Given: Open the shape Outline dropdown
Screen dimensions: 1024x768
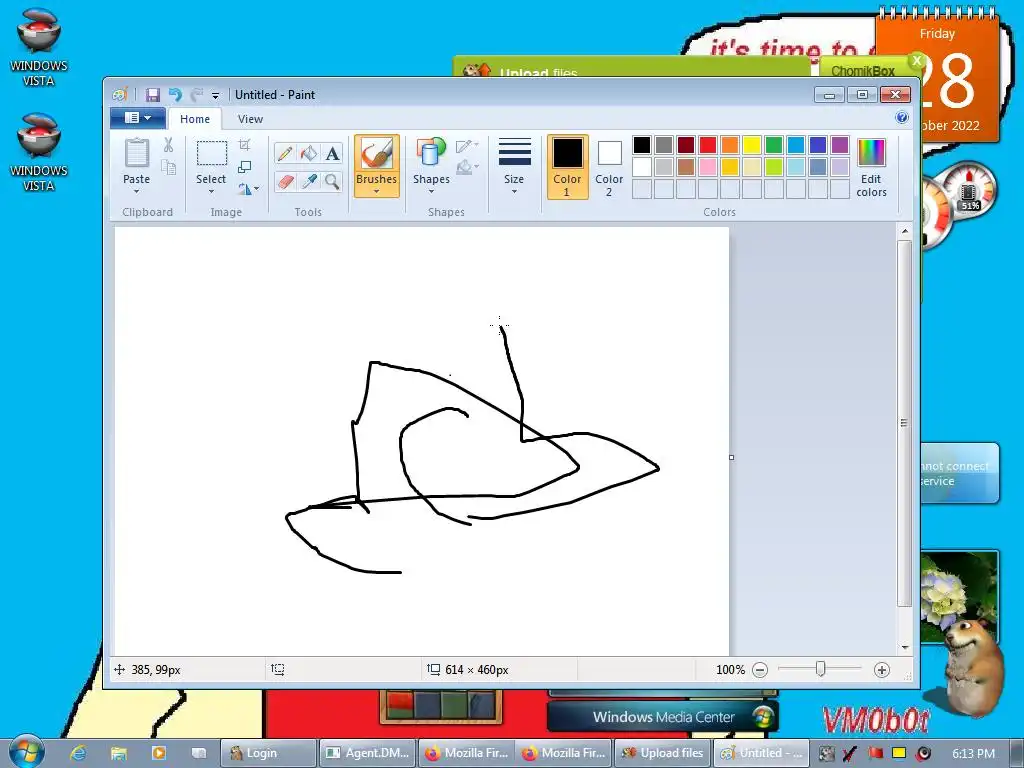Looking at the screenshot, I should pos(467,146).
